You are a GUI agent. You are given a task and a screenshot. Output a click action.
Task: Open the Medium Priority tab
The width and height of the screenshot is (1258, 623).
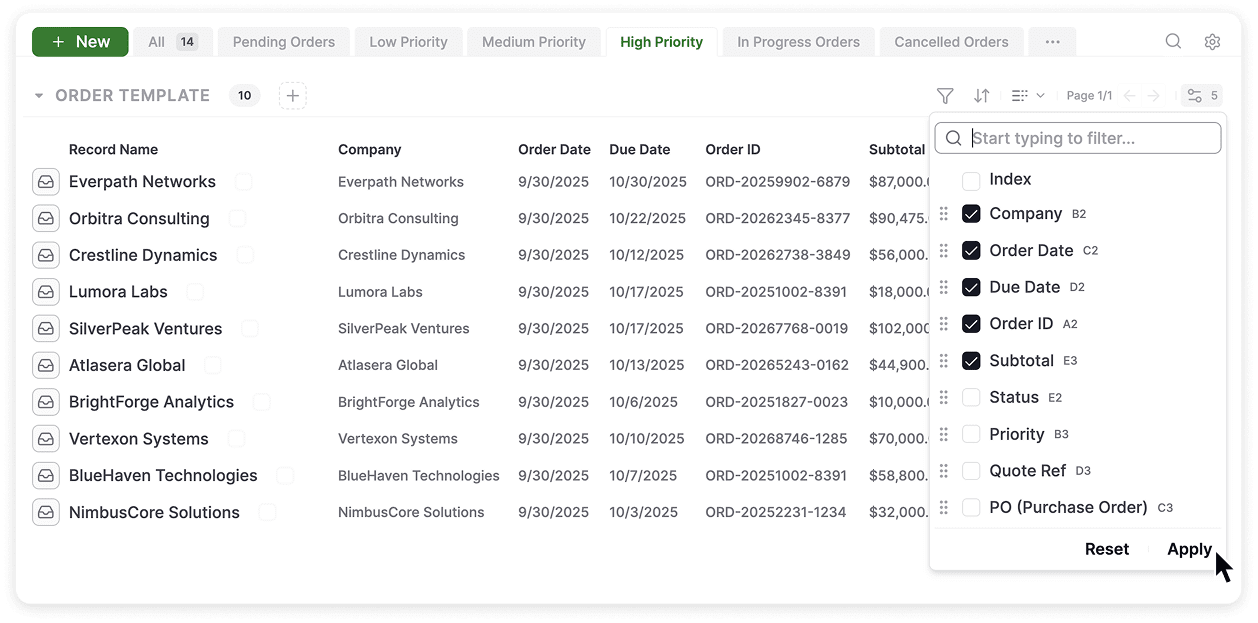coord(534,42)
